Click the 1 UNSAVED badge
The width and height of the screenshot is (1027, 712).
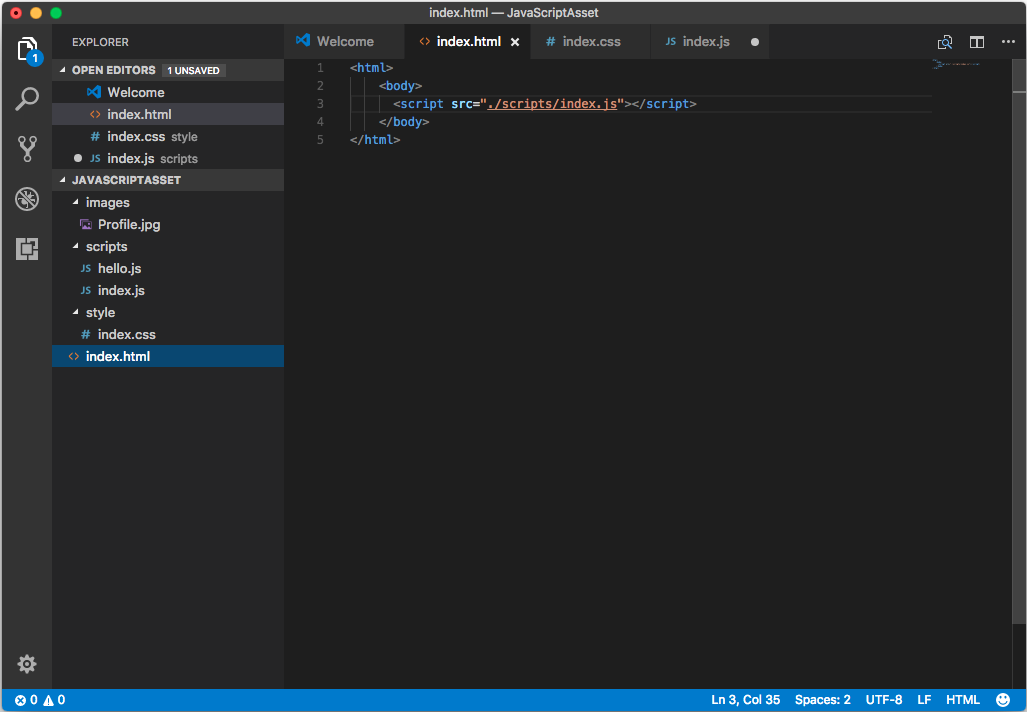click(193, 70)
